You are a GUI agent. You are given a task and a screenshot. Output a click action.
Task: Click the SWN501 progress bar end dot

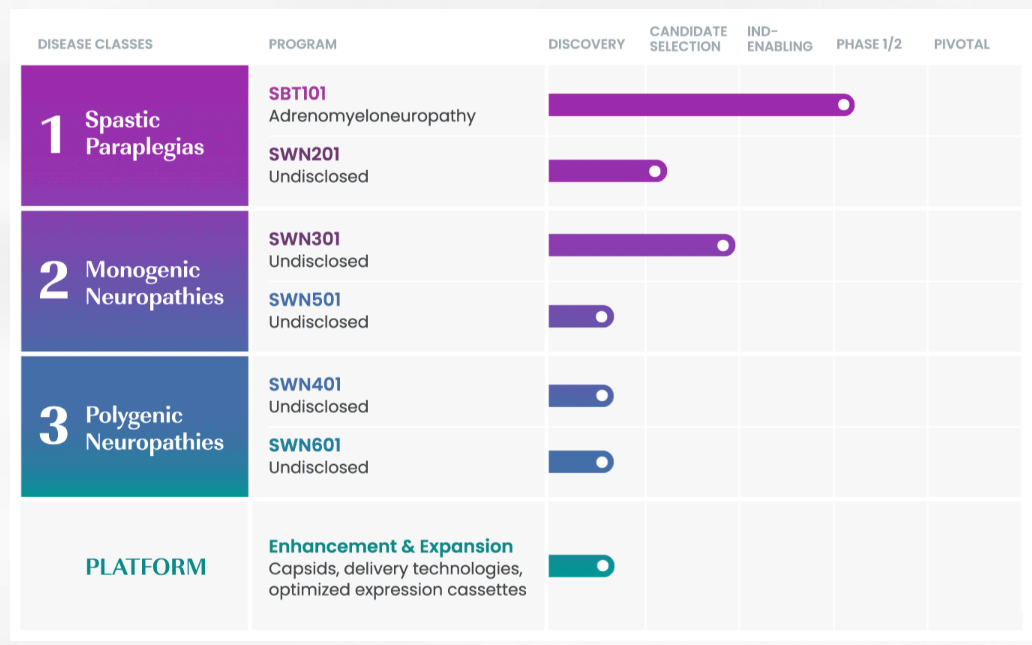point(602,316)
